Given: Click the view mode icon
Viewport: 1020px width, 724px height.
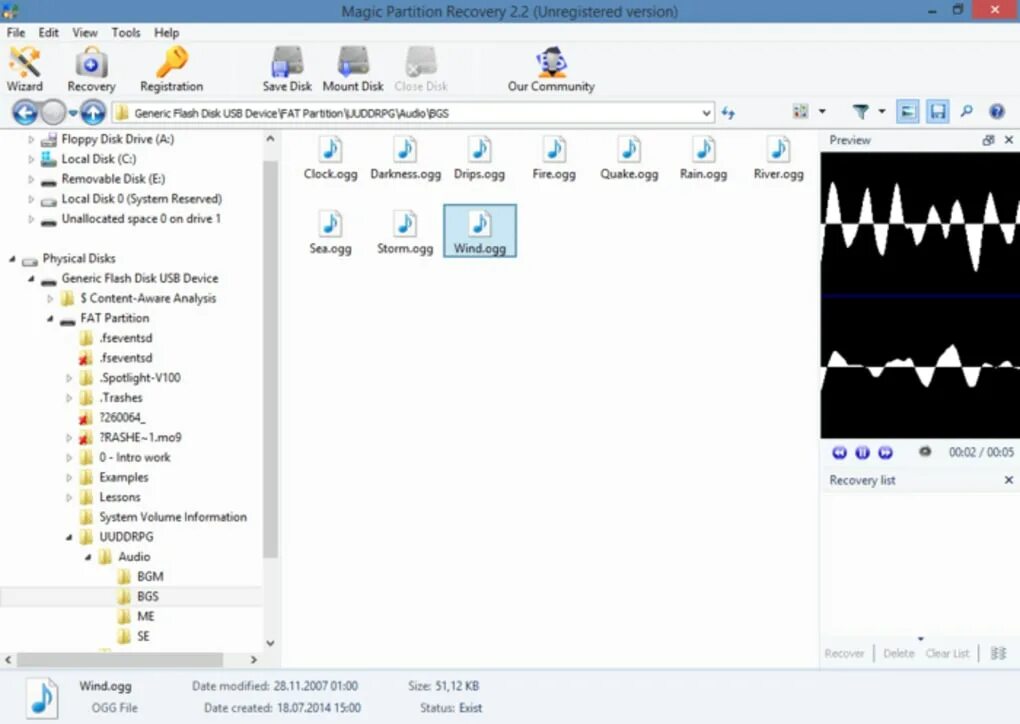Looking at the screenshot, I should click(801, 112).
